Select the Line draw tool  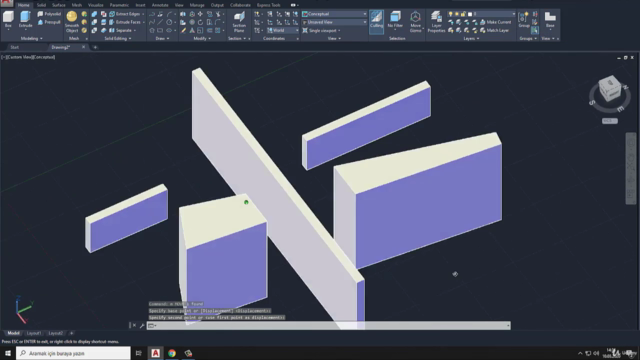point(160,22)
